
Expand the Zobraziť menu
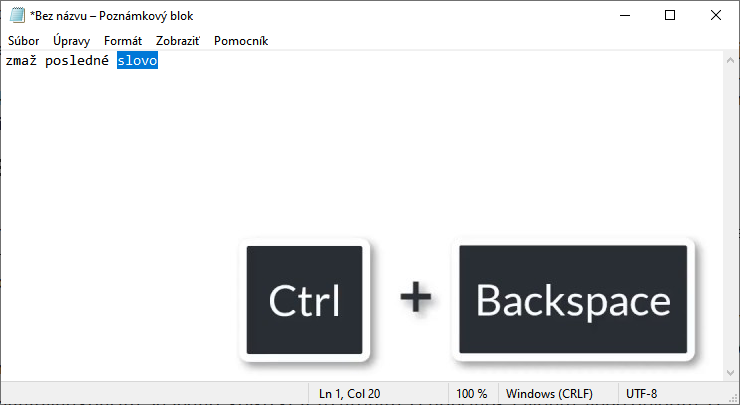click(x=178, y=41)
